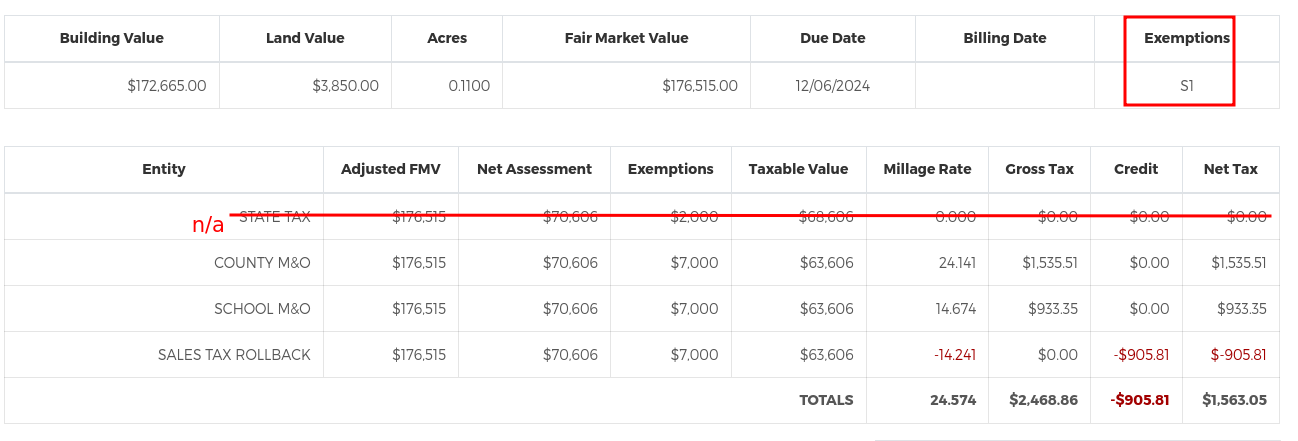Click the Millage Rate column header
This screenshot has height=441, width=1298.
(x=927, y=169)
